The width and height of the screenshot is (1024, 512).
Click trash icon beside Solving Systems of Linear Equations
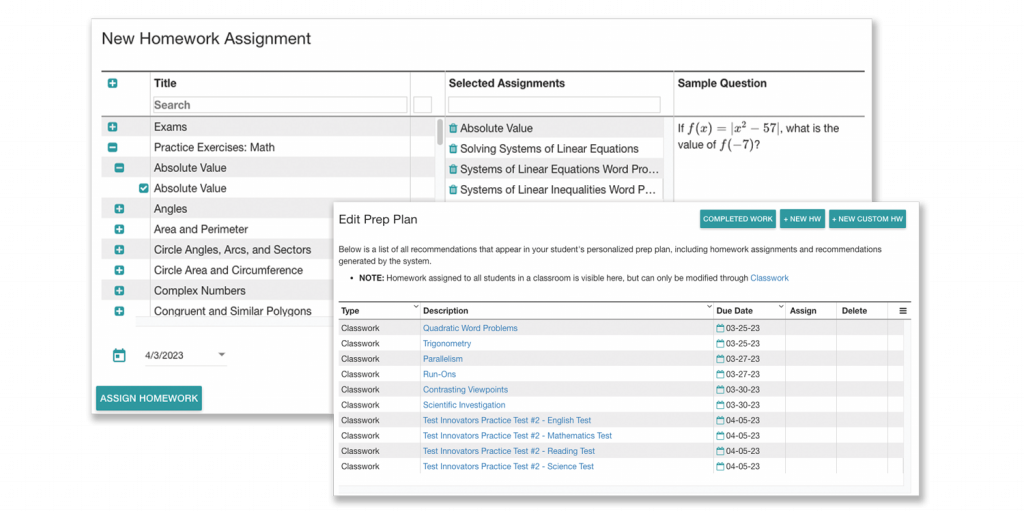pyautogui.click(x=453, y=149)
